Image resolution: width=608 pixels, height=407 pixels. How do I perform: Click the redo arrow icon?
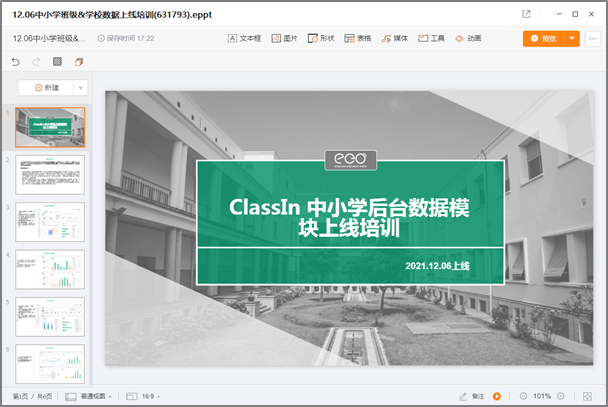tap(36, 62)
